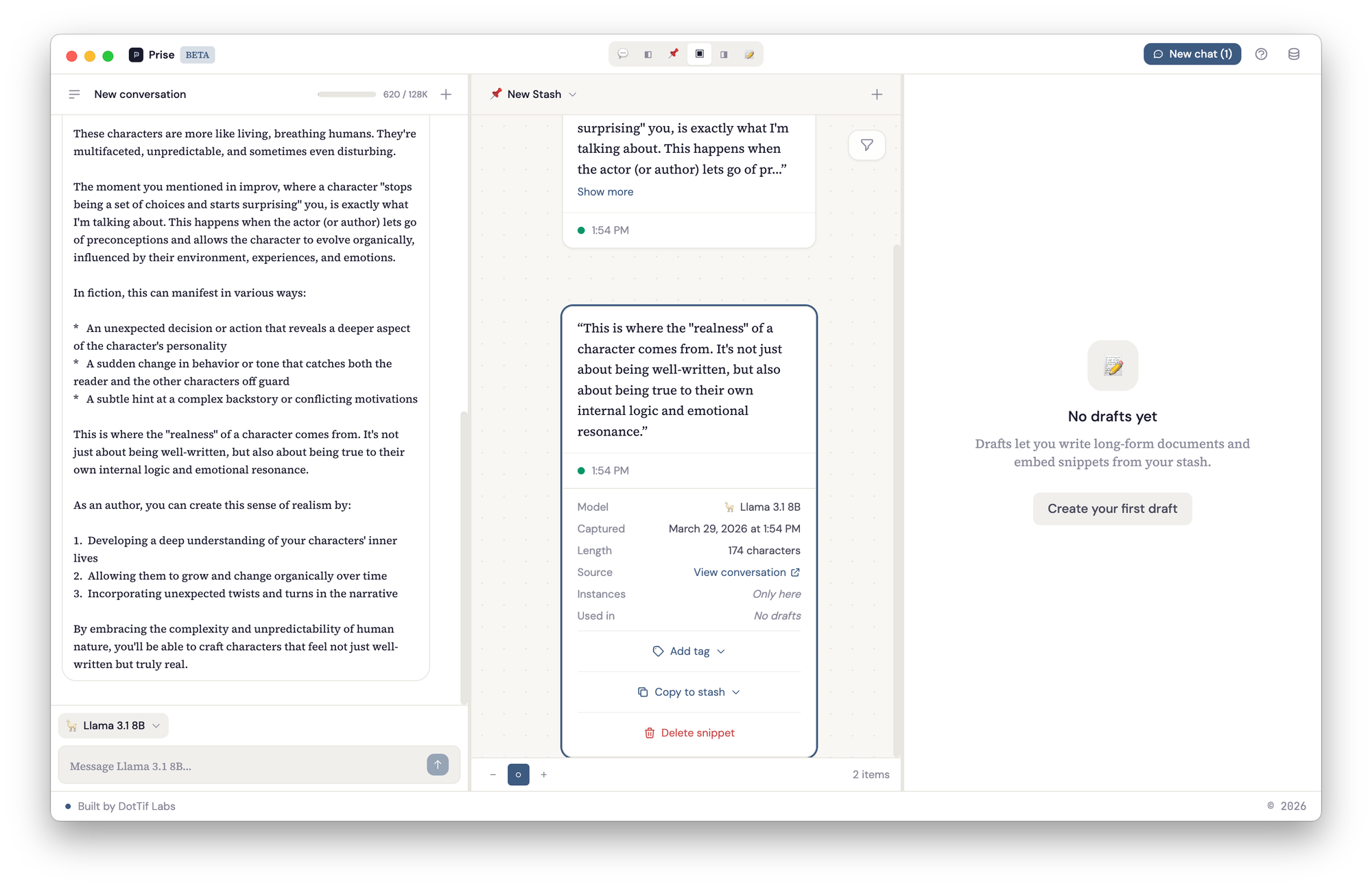Click external-link icon next to View conversation
Screen dimensions: 1372x888
pyautogui.click(x=795, y=573)
